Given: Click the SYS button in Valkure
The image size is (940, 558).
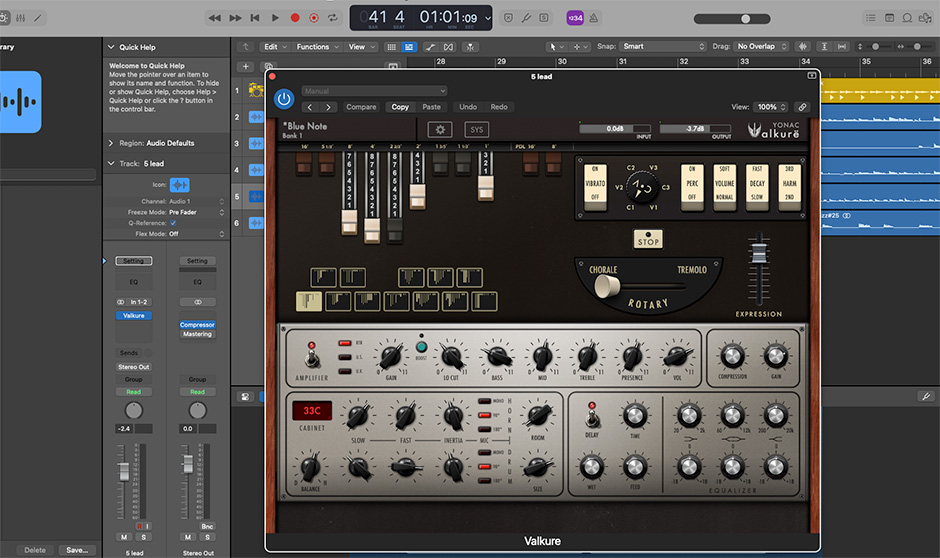Looking at the screenshot, I should [x=477, y=129].
